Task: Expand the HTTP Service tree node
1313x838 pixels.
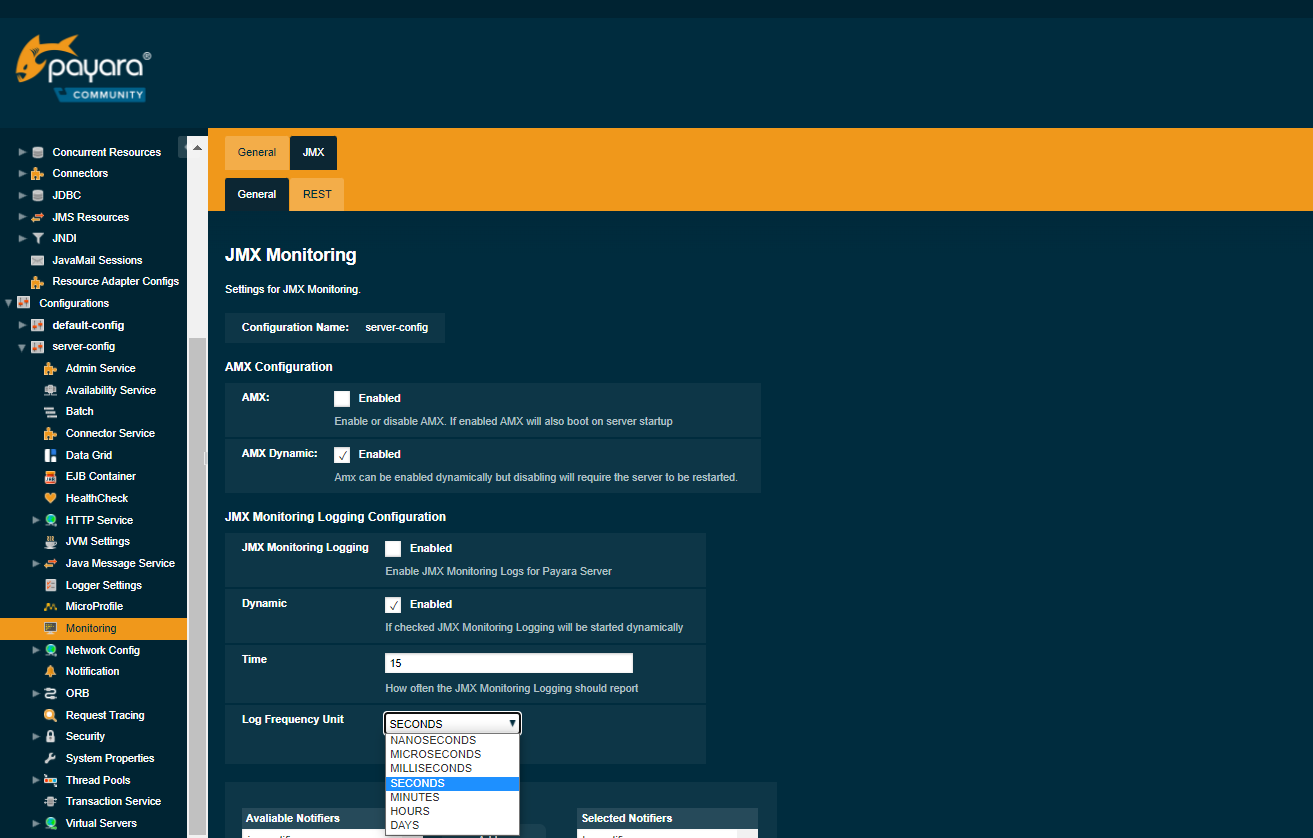Action: coord(36,520)
